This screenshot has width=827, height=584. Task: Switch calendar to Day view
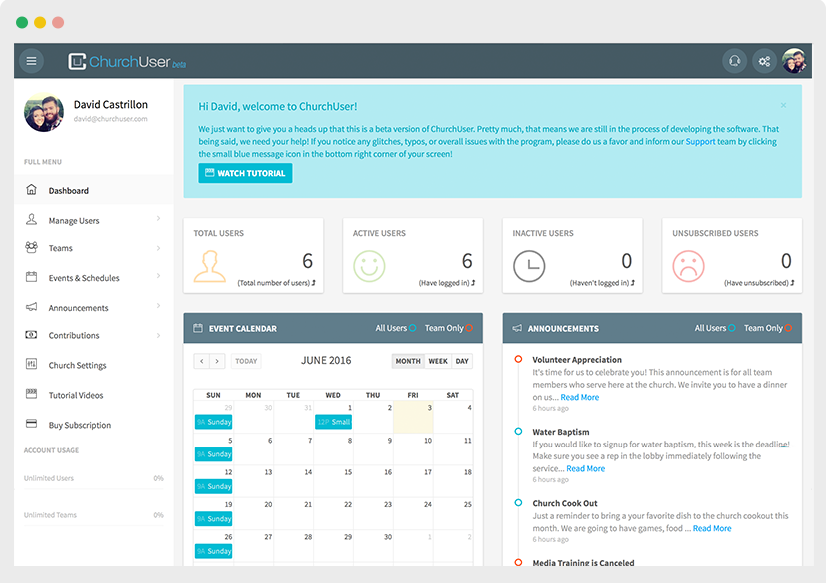click(x=462, y=361)
